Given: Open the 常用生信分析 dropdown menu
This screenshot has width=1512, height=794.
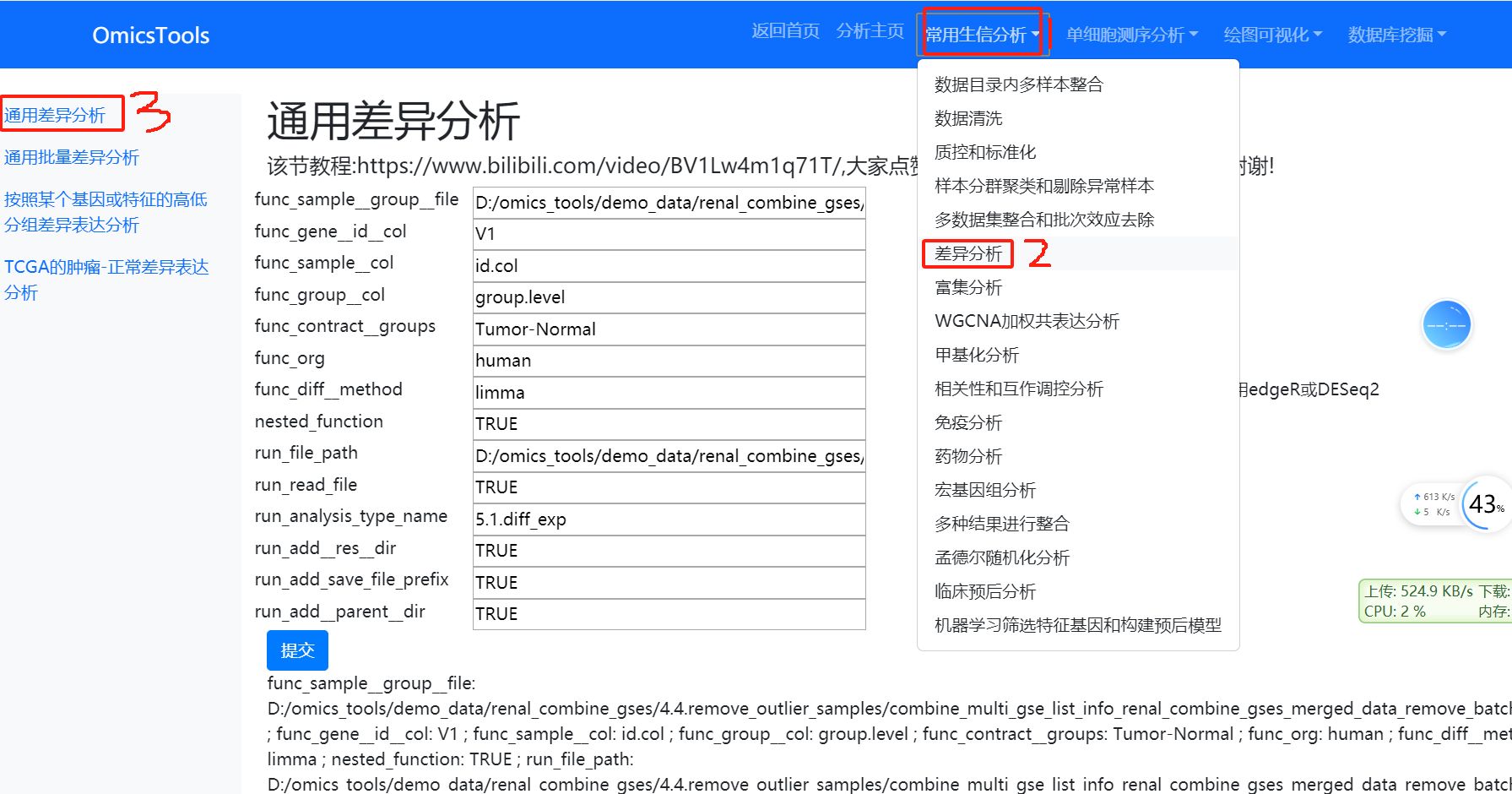Looking at the screenshot, I should (982, 35).
